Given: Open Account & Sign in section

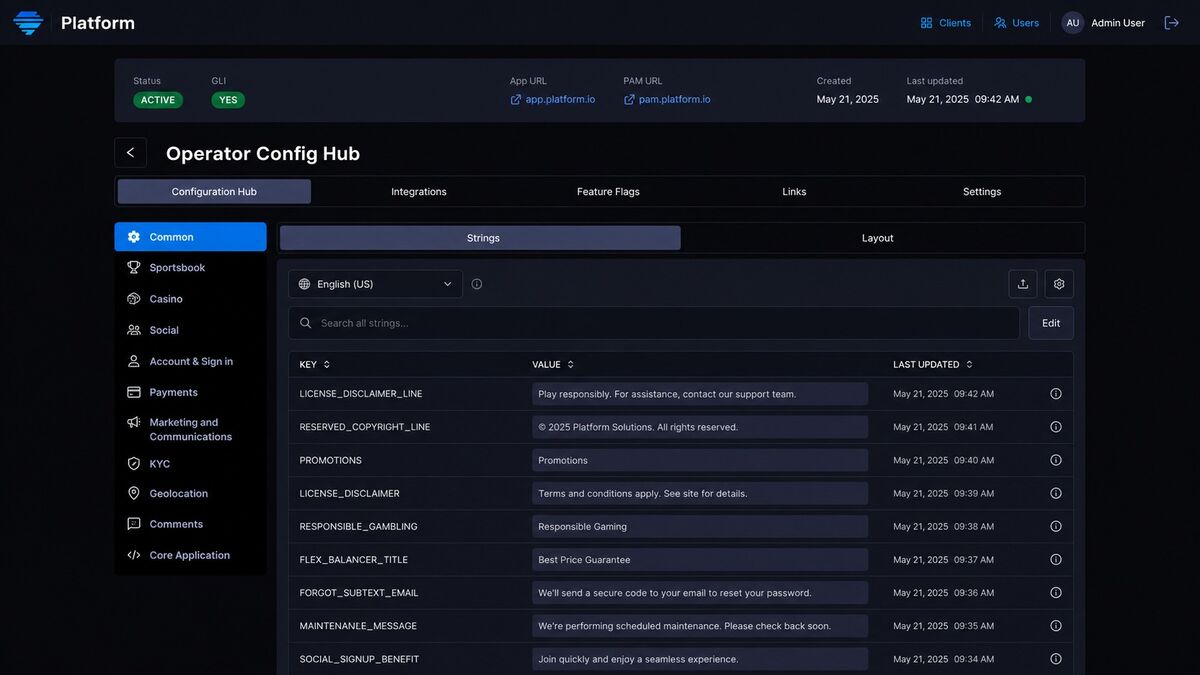Looking at the screenshot, I should pos(190,361).
